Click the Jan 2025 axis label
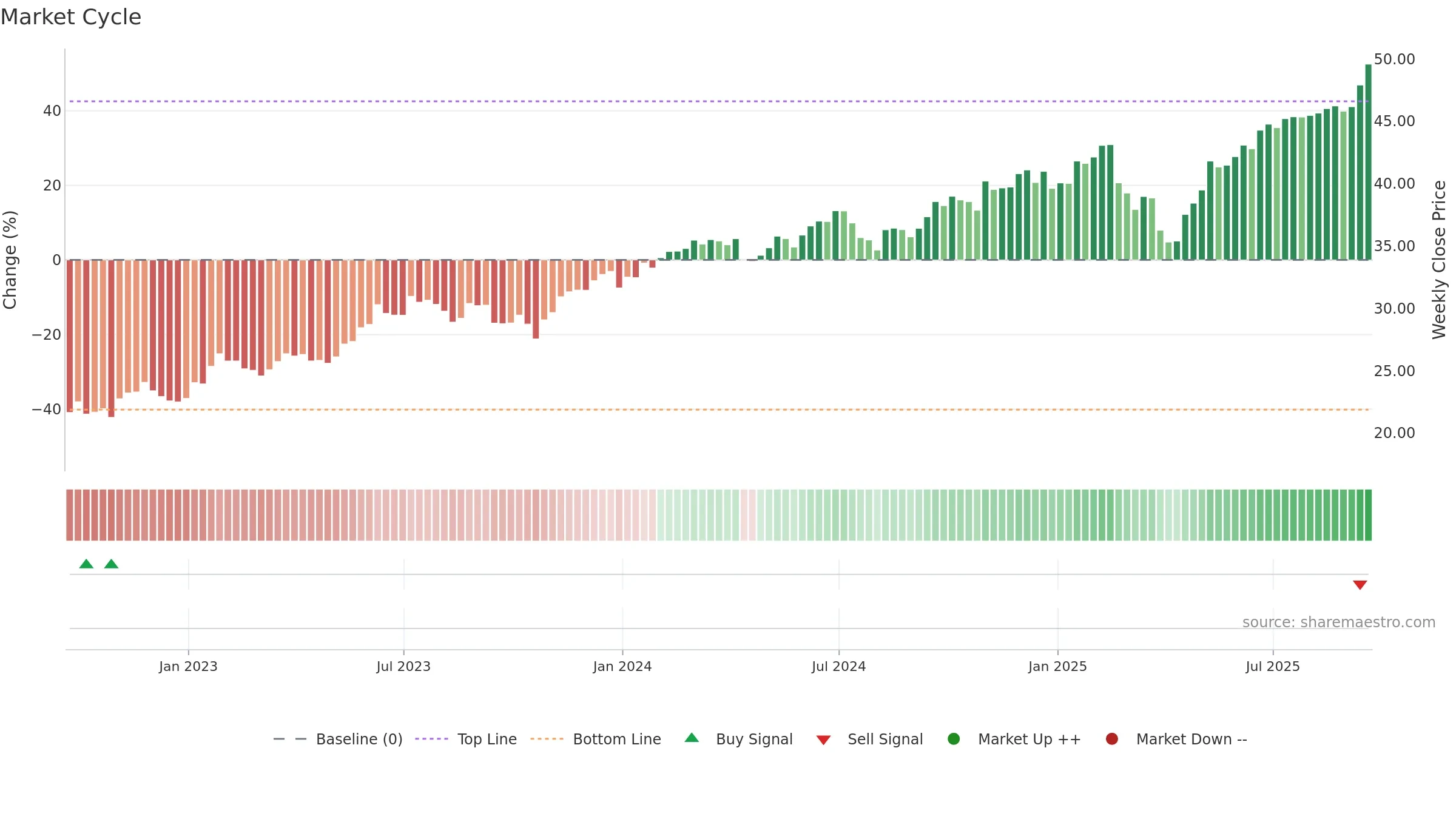Image resolution: width=1456 pixels, height=819 pixels. (1057, 666)
